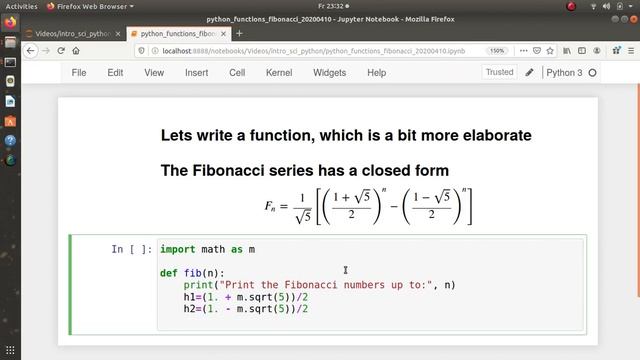Open the Activities overview

point(21,6)
